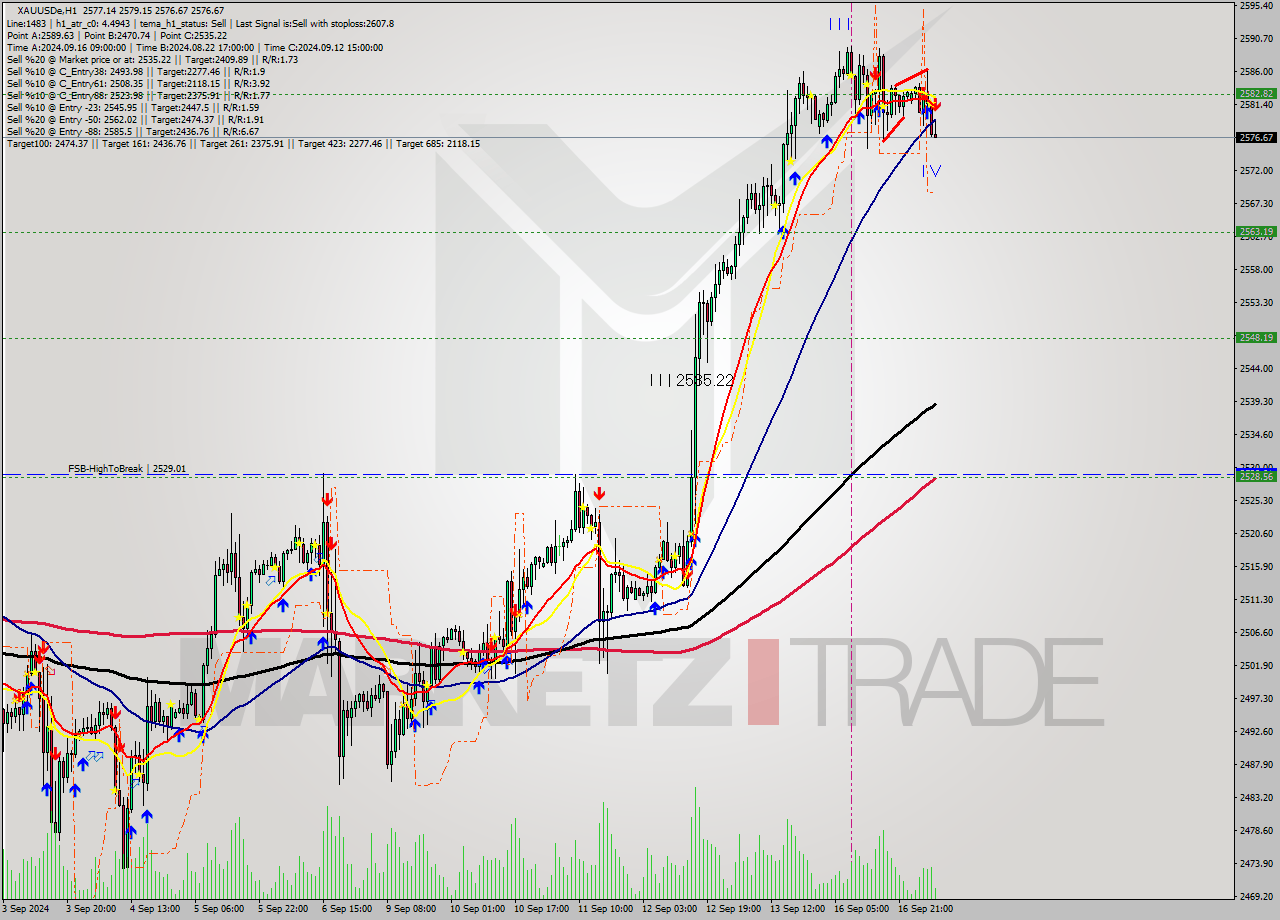
Task: Click the 'FSB-HighToBreak | 2529.01' label
Action: [127, 468]
